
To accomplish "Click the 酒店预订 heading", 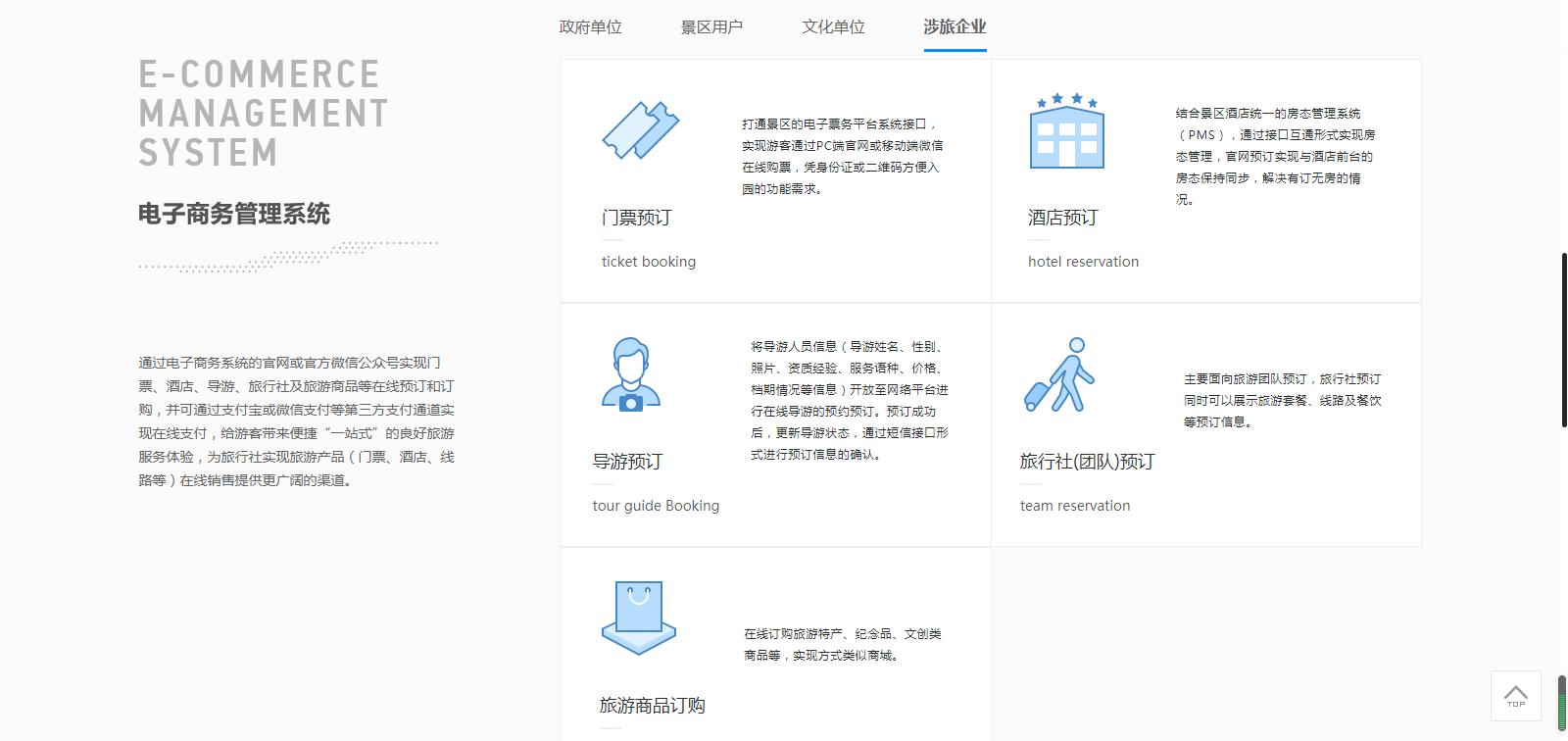I will pyautogui.click(x=1063, y=218).
